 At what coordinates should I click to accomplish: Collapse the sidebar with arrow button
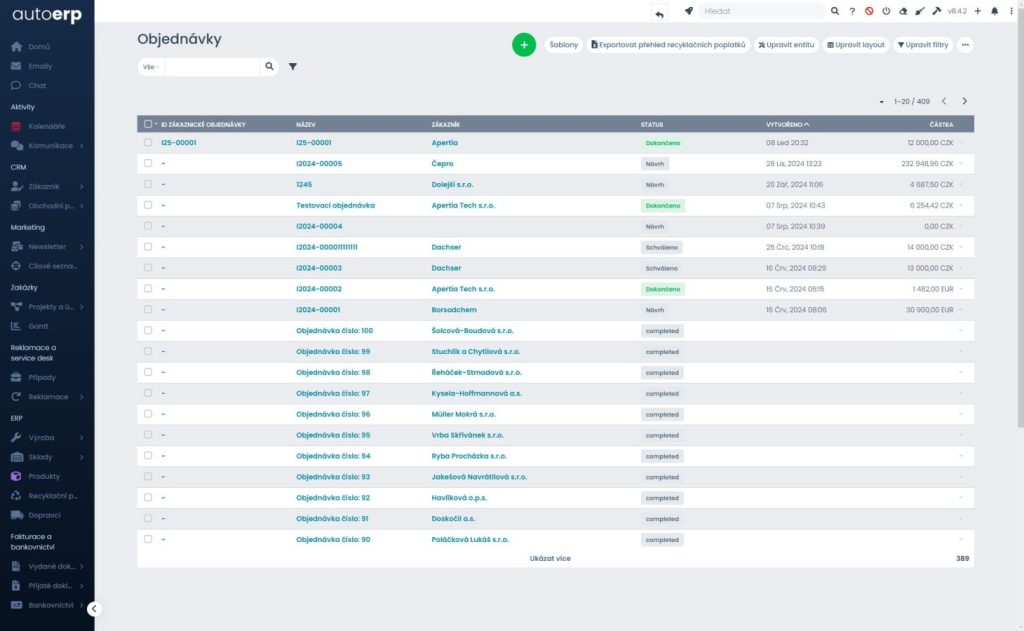pyautogui.click(x=94, y=609)
